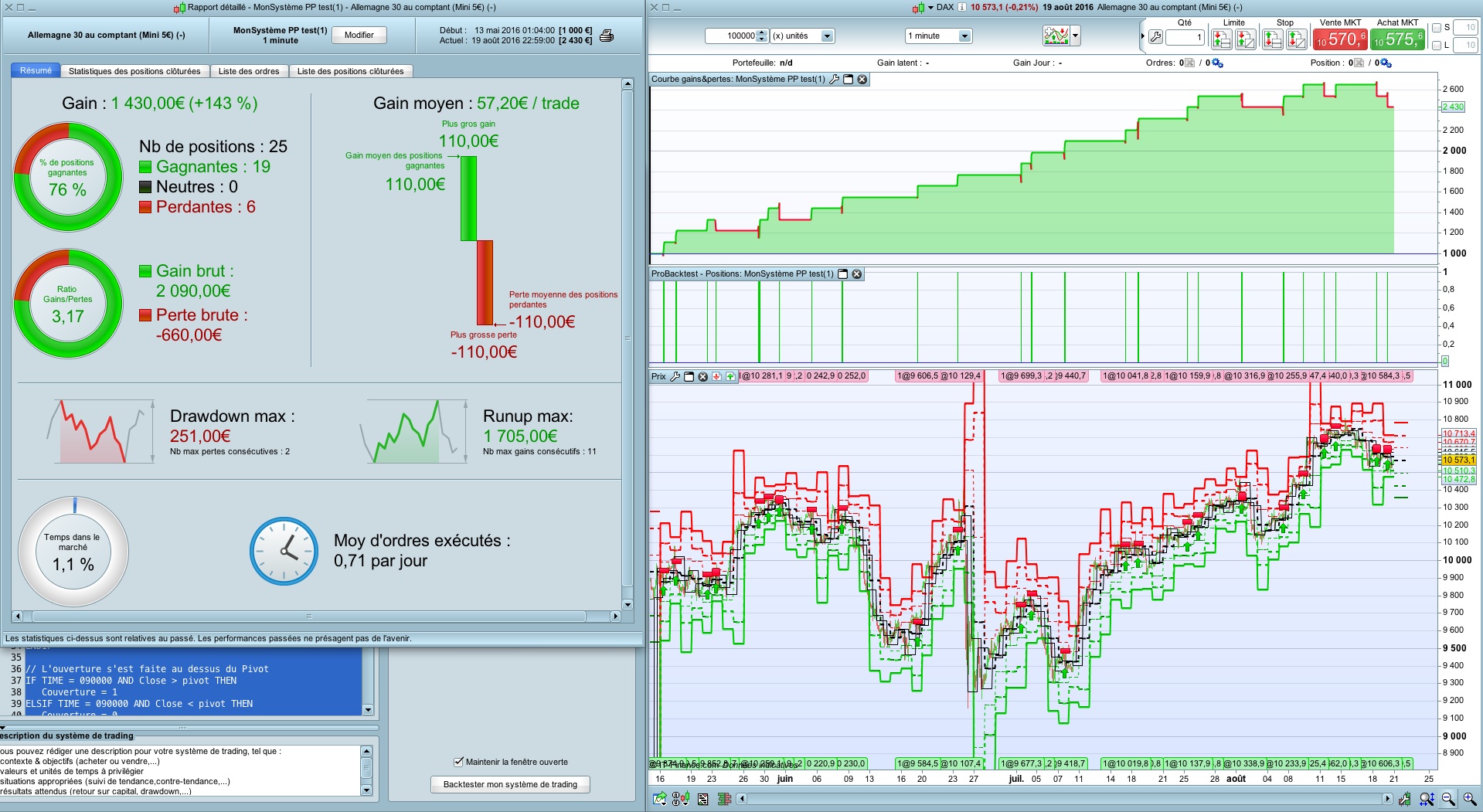Image resolution: width=1483 pixels, height=812 pixels.
Task: Click first Stop order icon
Action: [x=1272, y=39]
